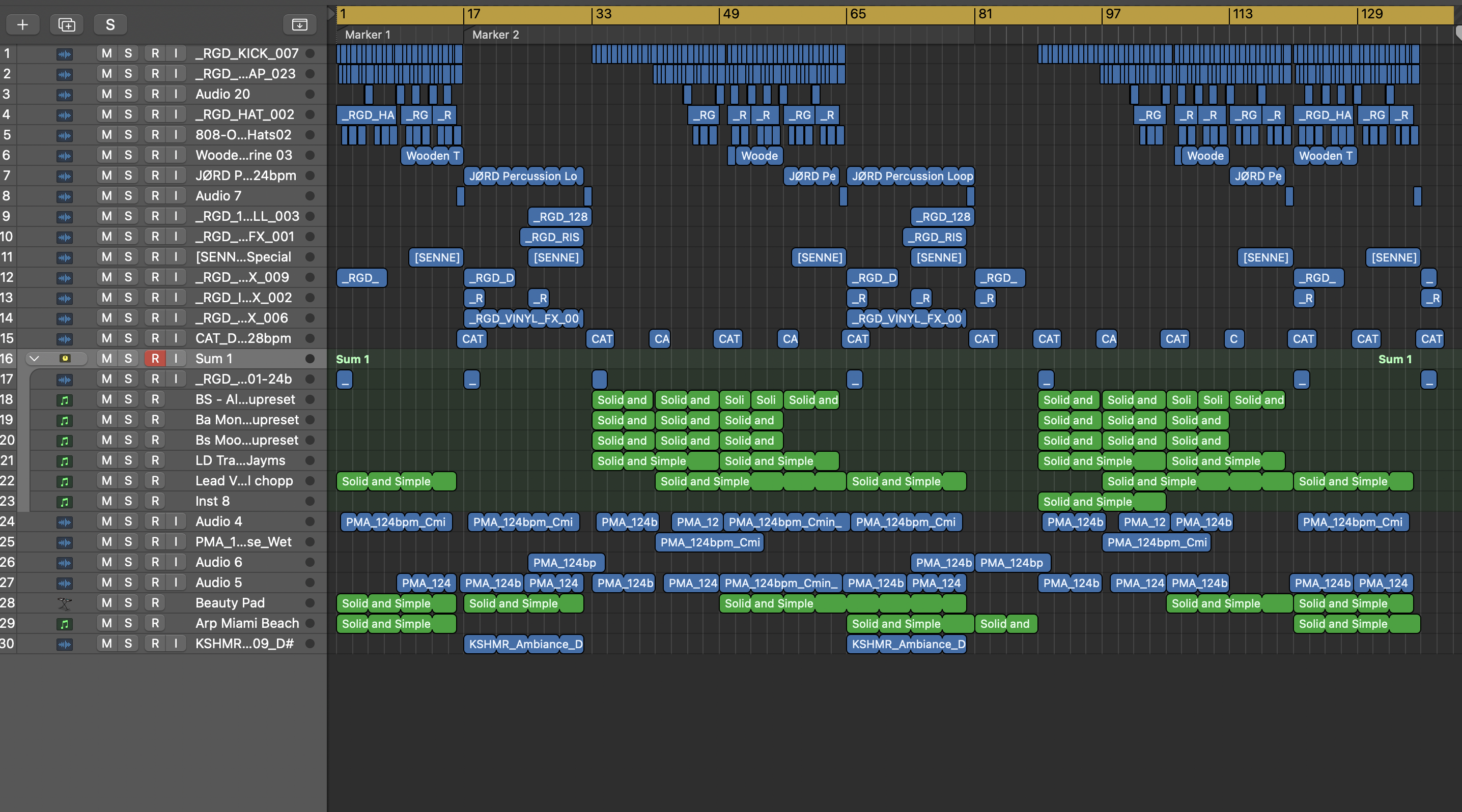The height and width of the screenshot is (812, 1462).
Task: Select first [SENNE] region on track 11
Action: 436,257
